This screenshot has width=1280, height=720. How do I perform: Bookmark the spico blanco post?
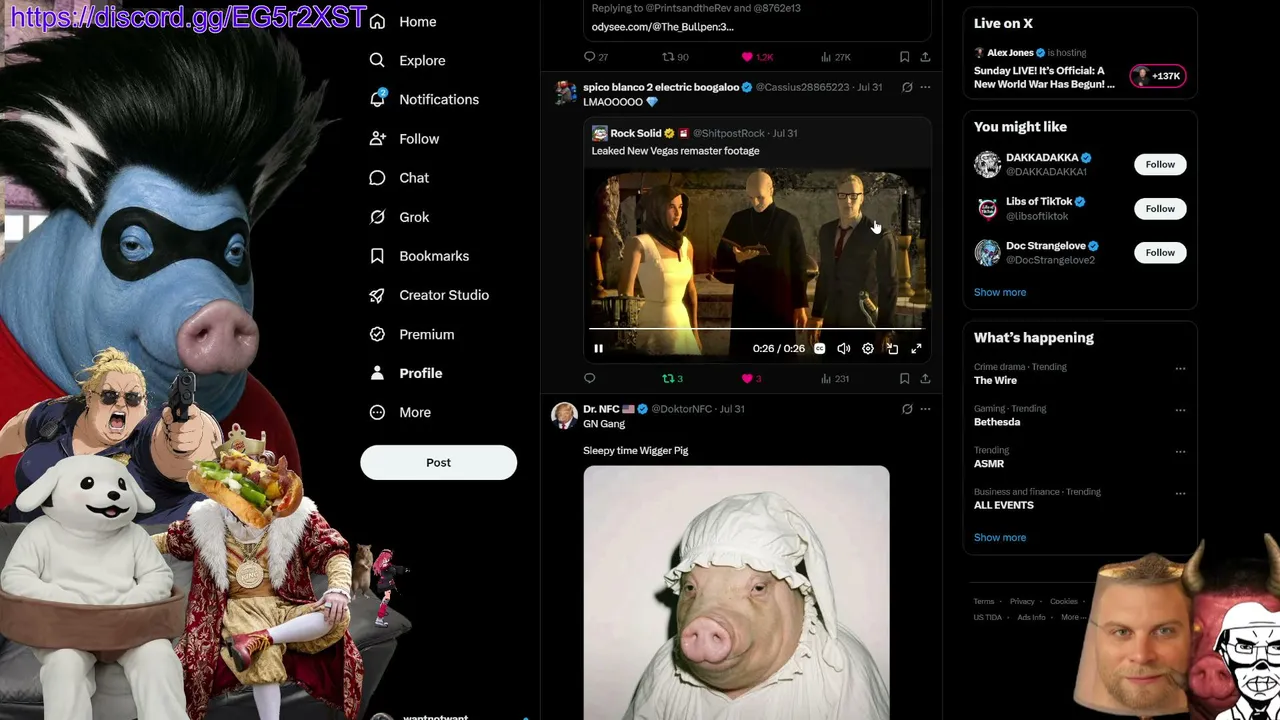tap(904, 379)
